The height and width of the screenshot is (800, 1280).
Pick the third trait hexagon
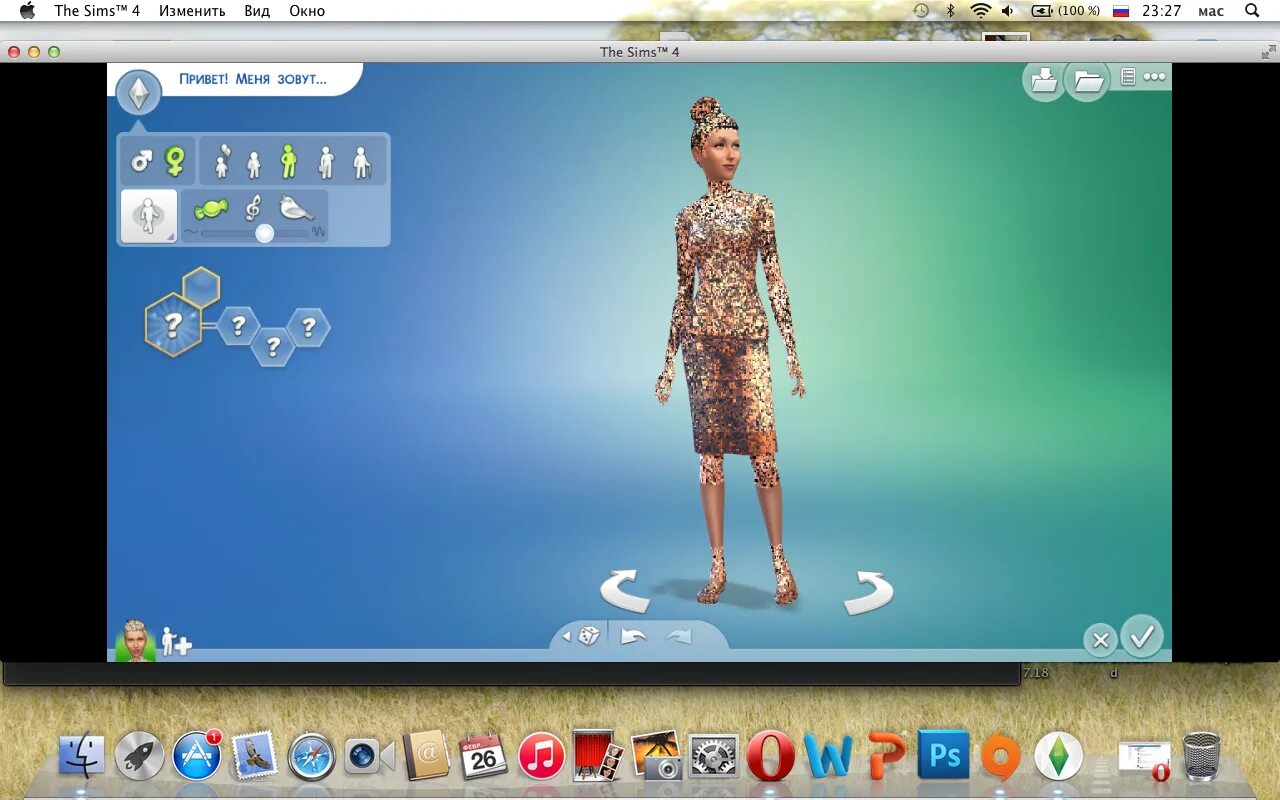point(308,327)
